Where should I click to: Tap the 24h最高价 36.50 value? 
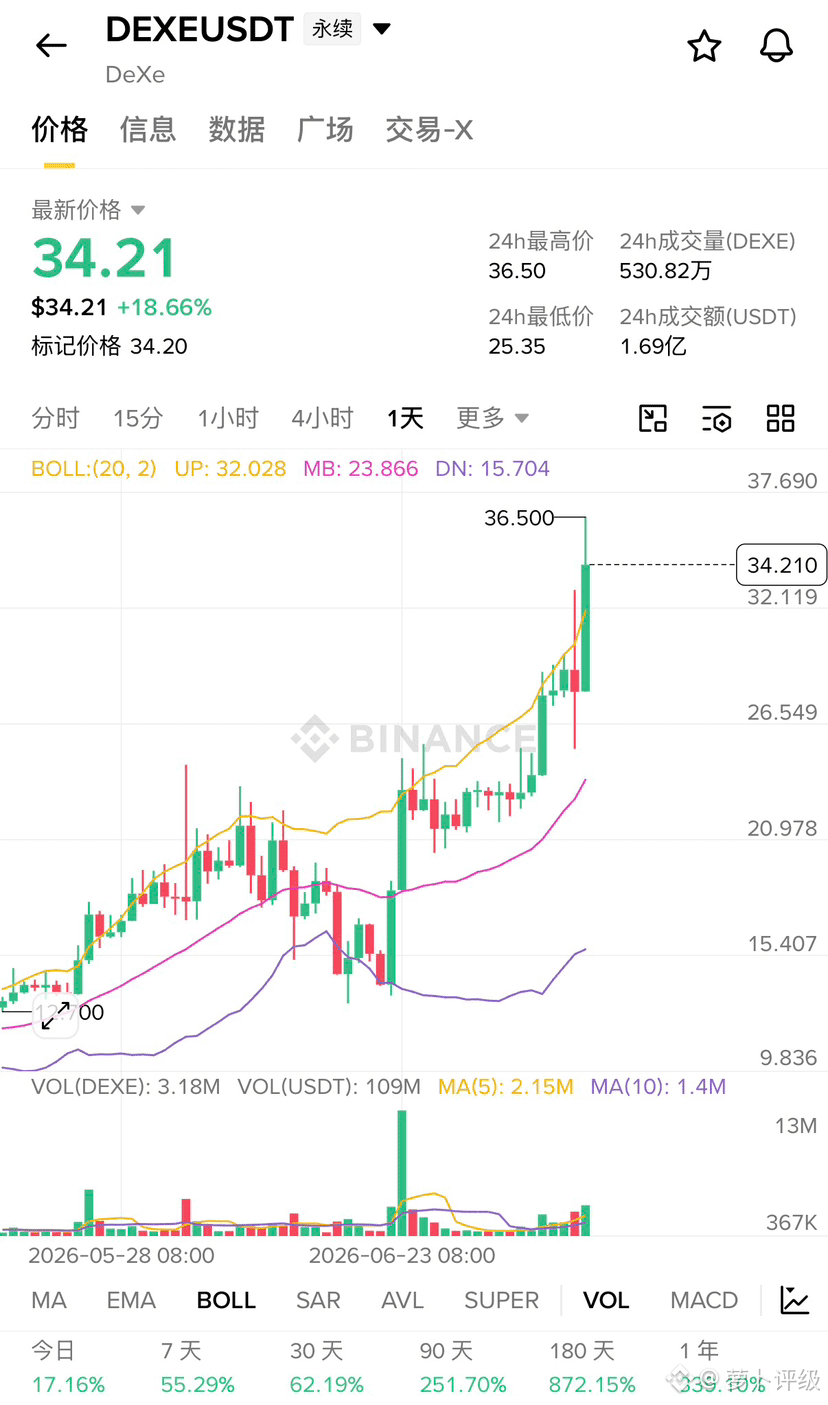coord(517,272)
